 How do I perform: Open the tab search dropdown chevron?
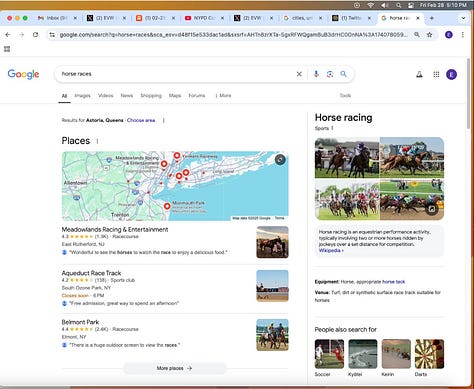[x=463, y=18]
